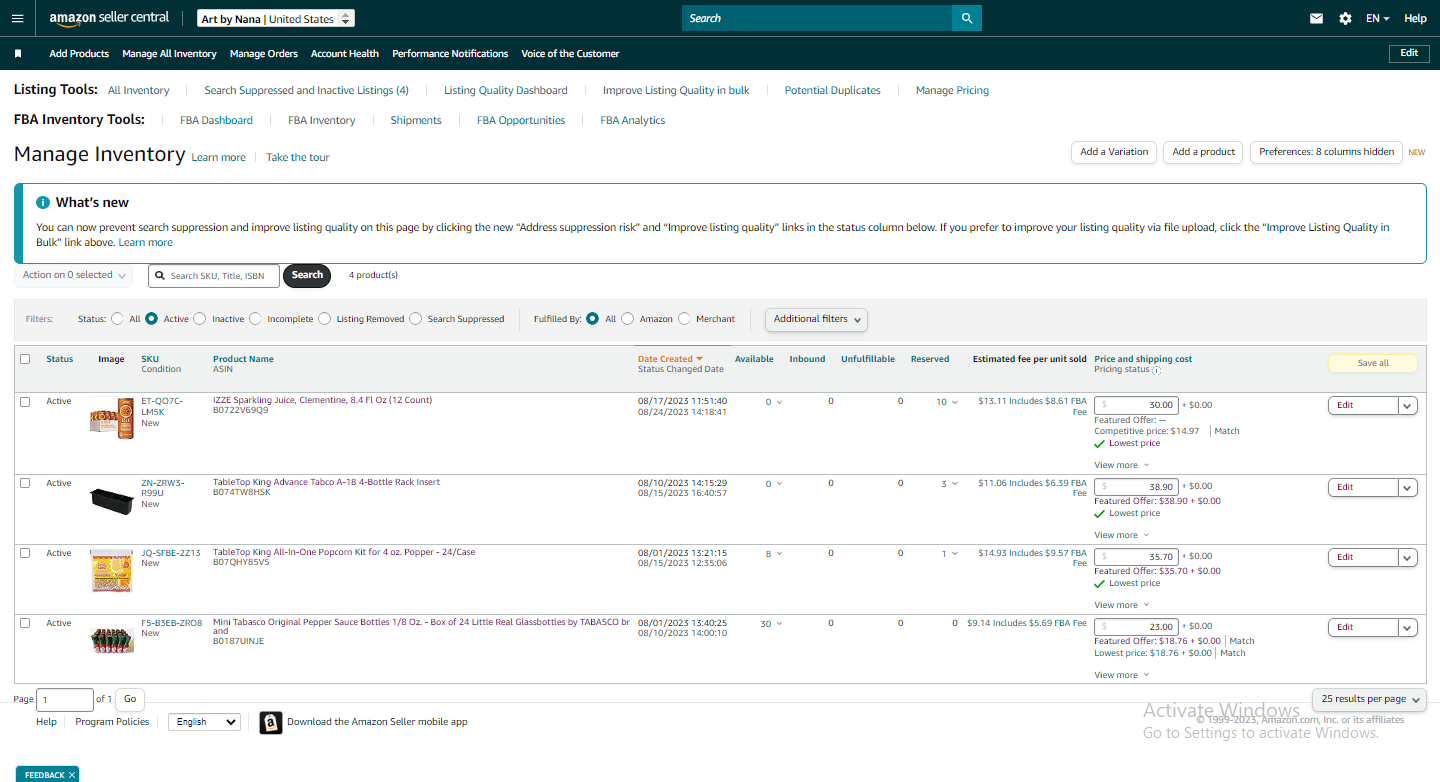This screenshot has height=782, width=1440.
Task: Open Voice of the Customer
Action: pyautogui.click(x=570, y=54)
